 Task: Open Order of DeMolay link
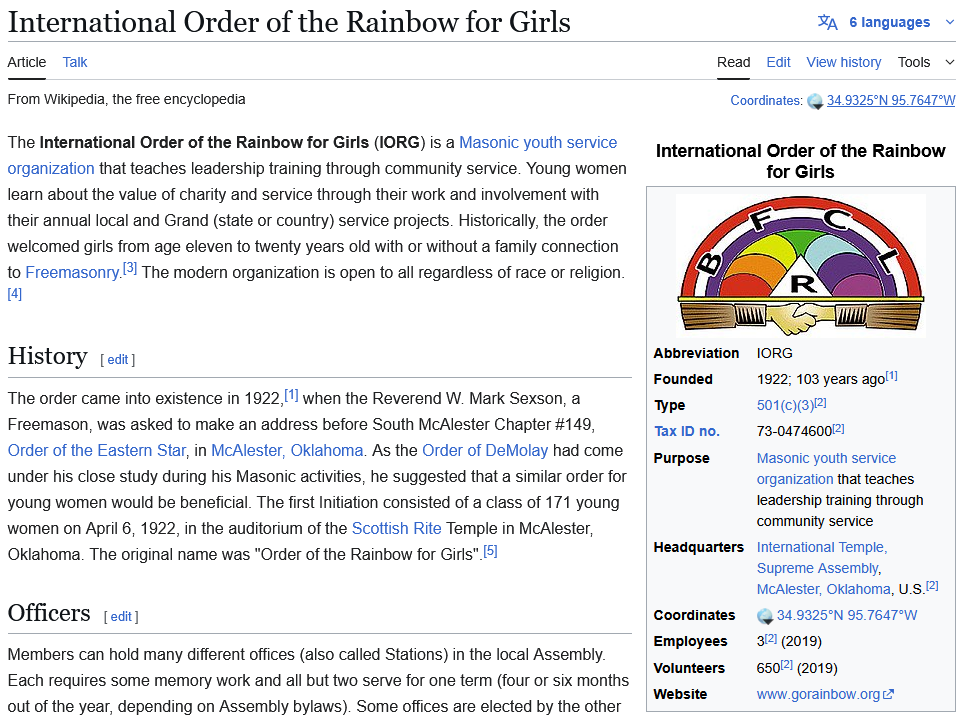click(x=485, y=451)
